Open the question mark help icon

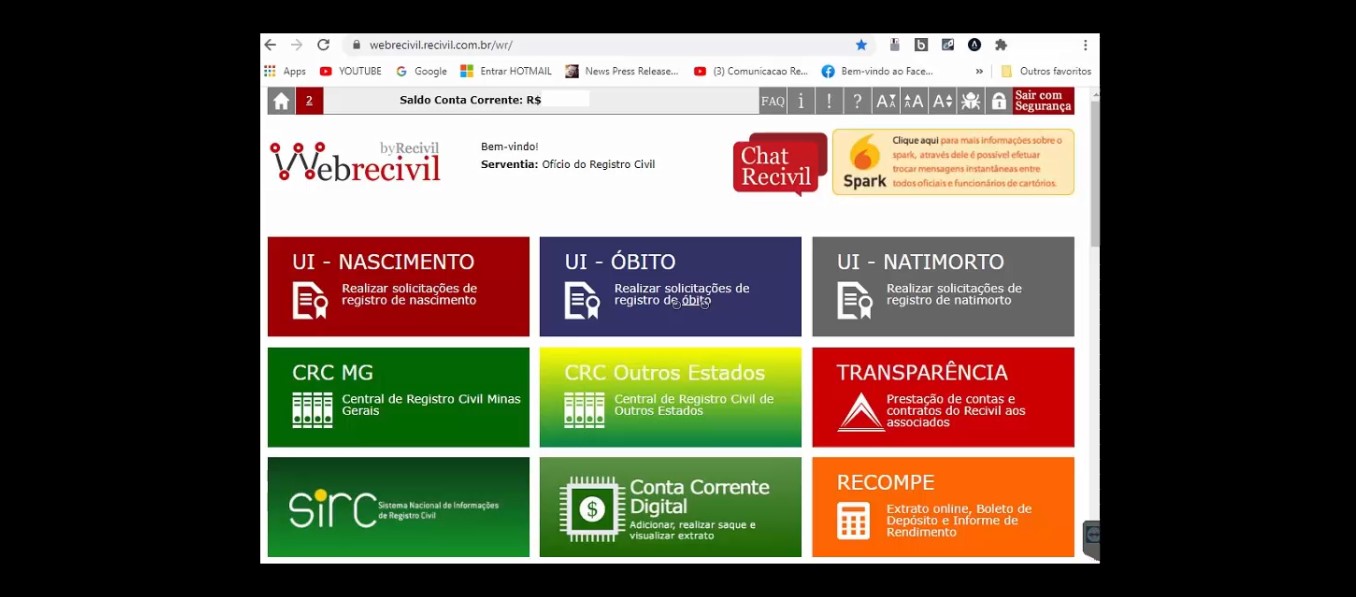pos(856,101)
